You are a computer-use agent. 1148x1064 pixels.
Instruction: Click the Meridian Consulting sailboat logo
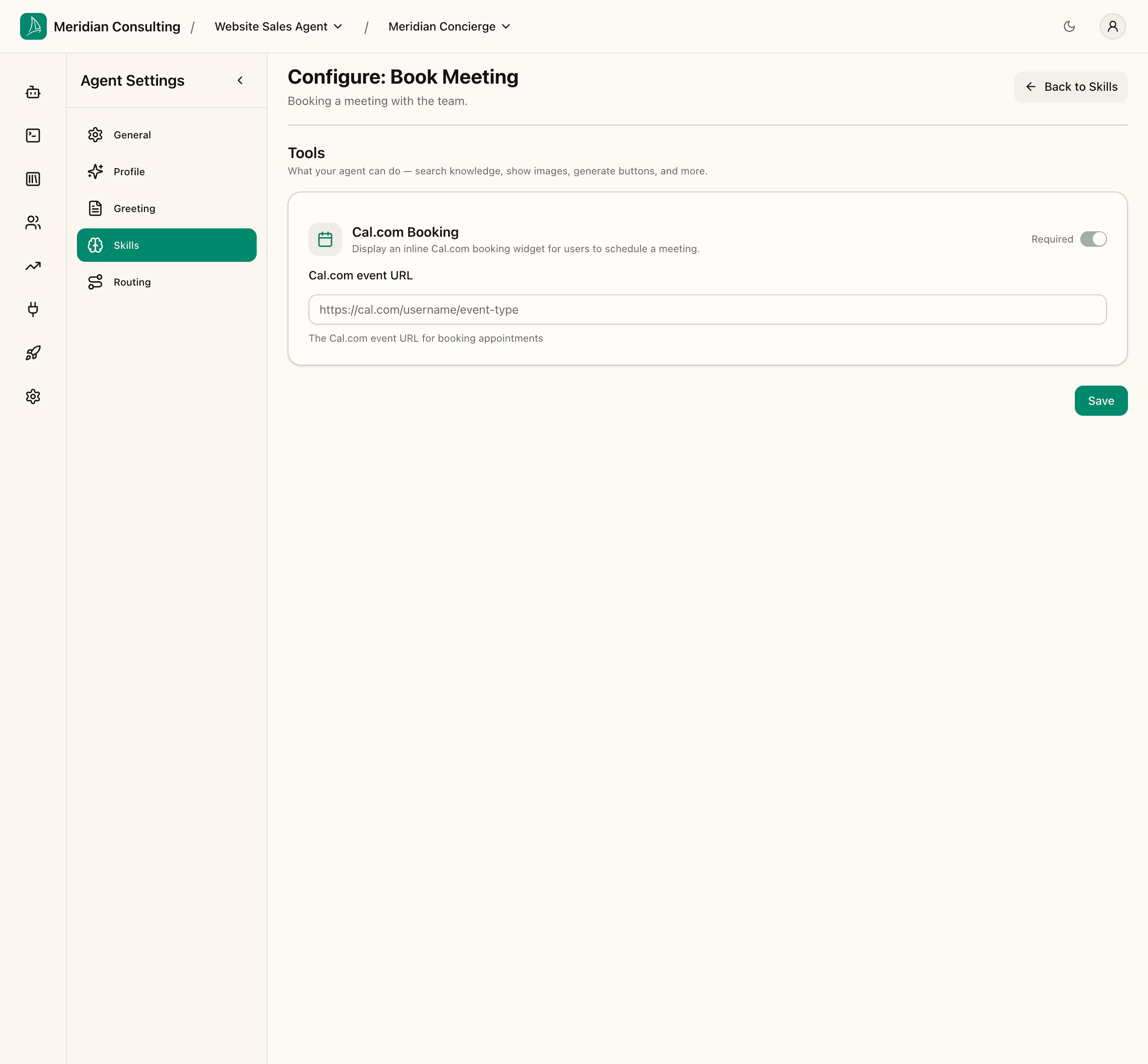(x=33, y=26)
